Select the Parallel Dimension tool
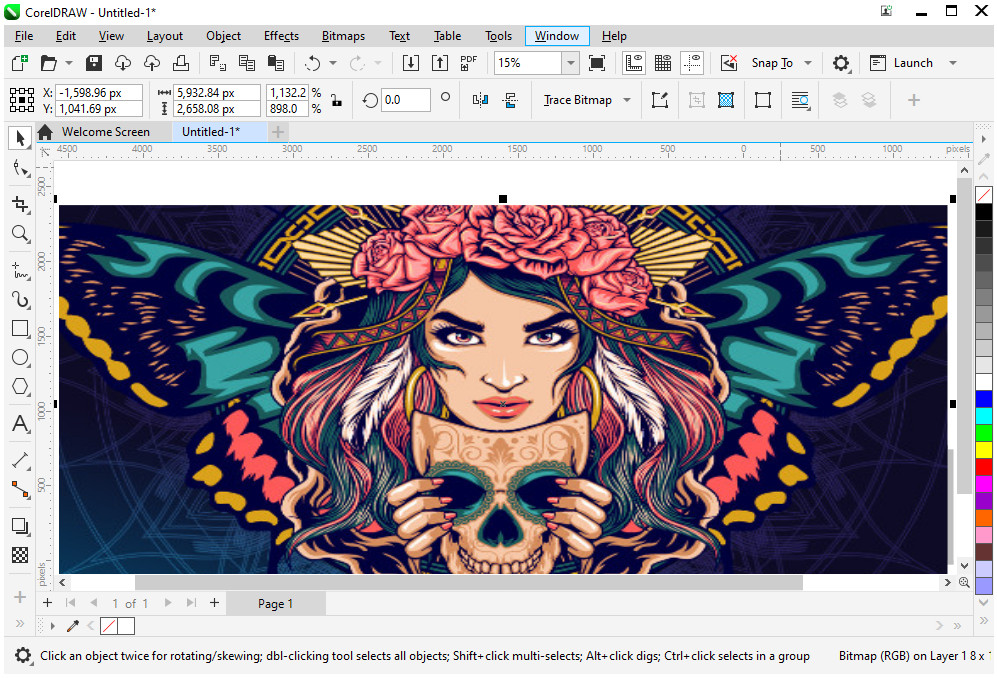The width and height of the screenshot is (997, 678). [x=20, y=460]
